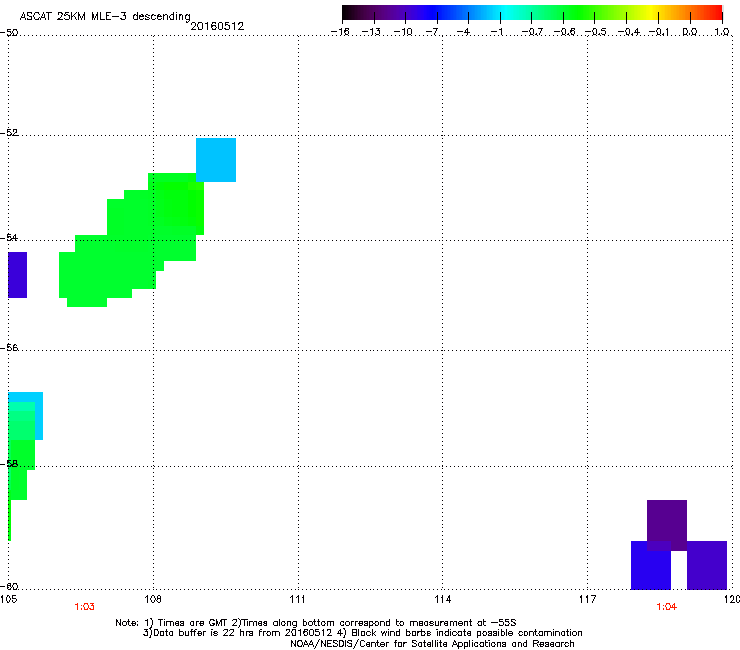The width and height of the screenshot is (740, 650).
Task: Click the blue data cell near longitude 118
Action: pos(651,566)
